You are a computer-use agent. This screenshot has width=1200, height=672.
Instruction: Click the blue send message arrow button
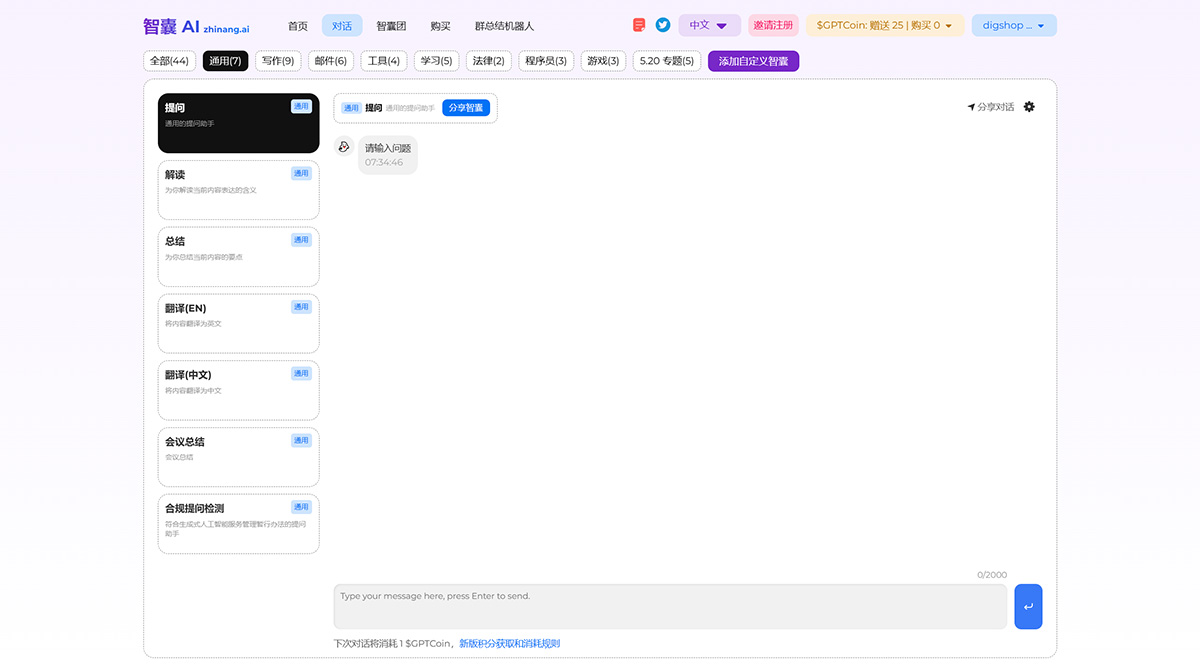pyautogui.click(x=1028, y=606)
